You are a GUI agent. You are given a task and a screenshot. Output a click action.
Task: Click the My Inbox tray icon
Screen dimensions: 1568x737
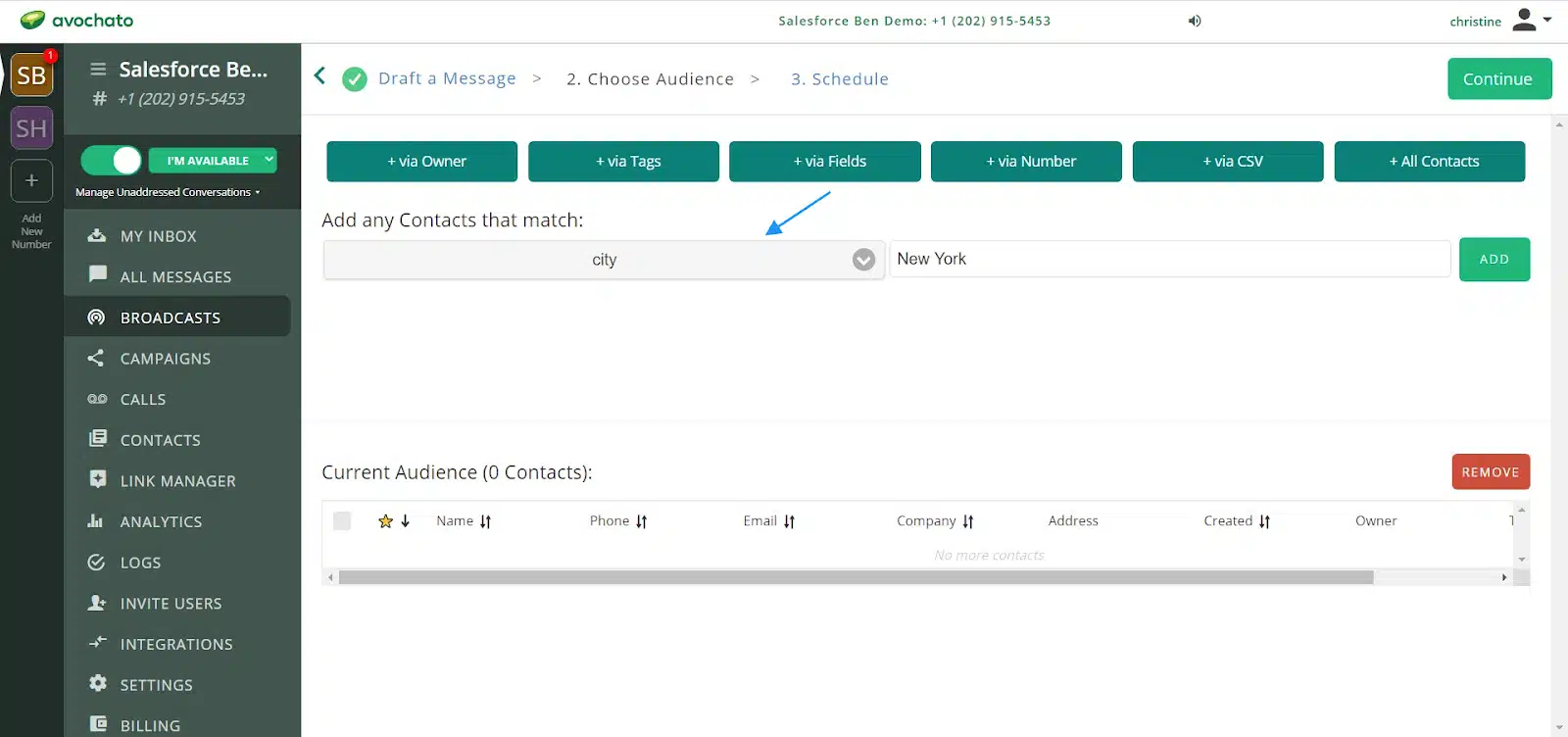(x=97, y=235)
